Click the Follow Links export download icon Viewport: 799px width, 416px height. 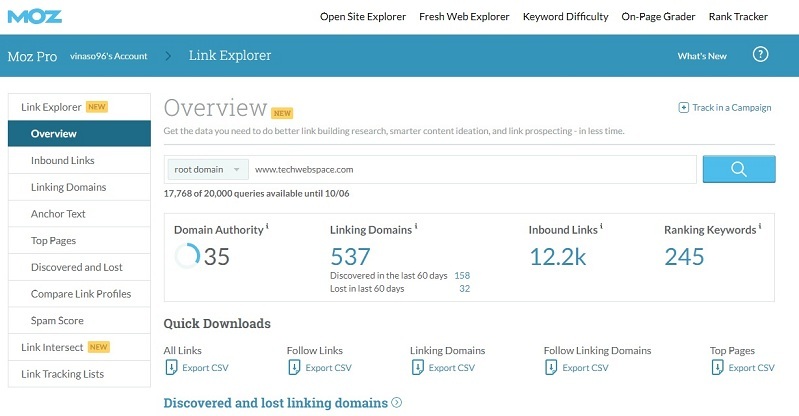point(293,368)
